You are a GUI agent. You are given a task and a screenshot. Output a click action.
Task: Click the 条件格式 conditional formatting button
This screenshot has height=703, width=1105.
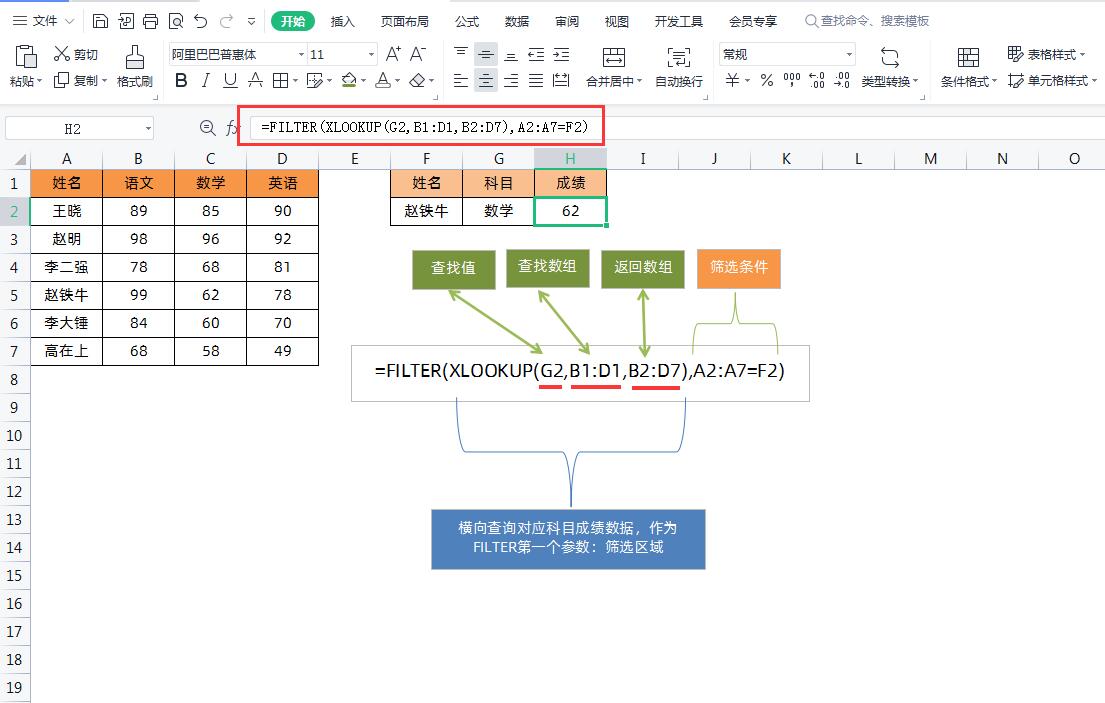(x=968, y=66)
